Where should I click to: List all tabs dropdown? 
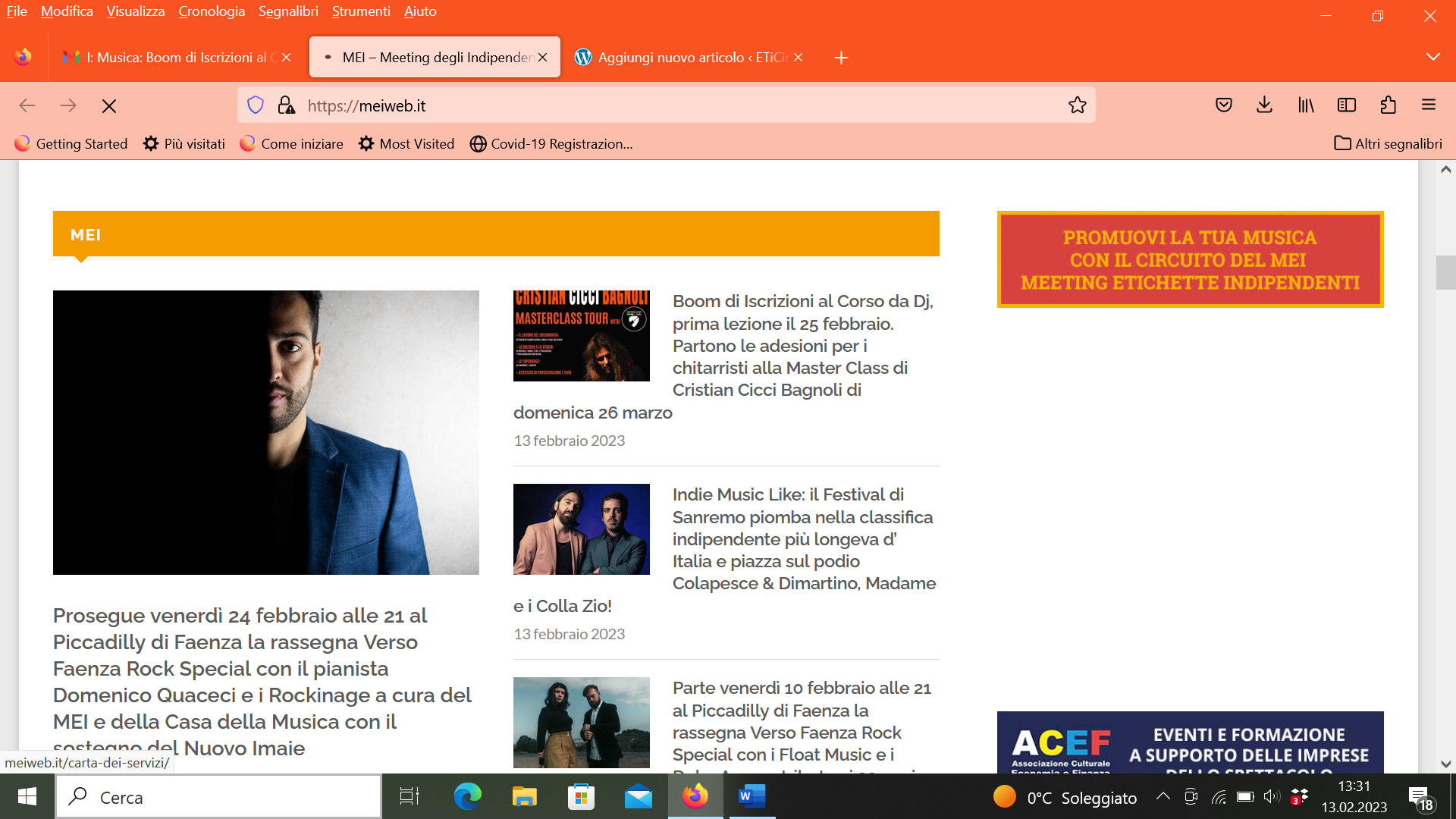(x=1432, y=58)
